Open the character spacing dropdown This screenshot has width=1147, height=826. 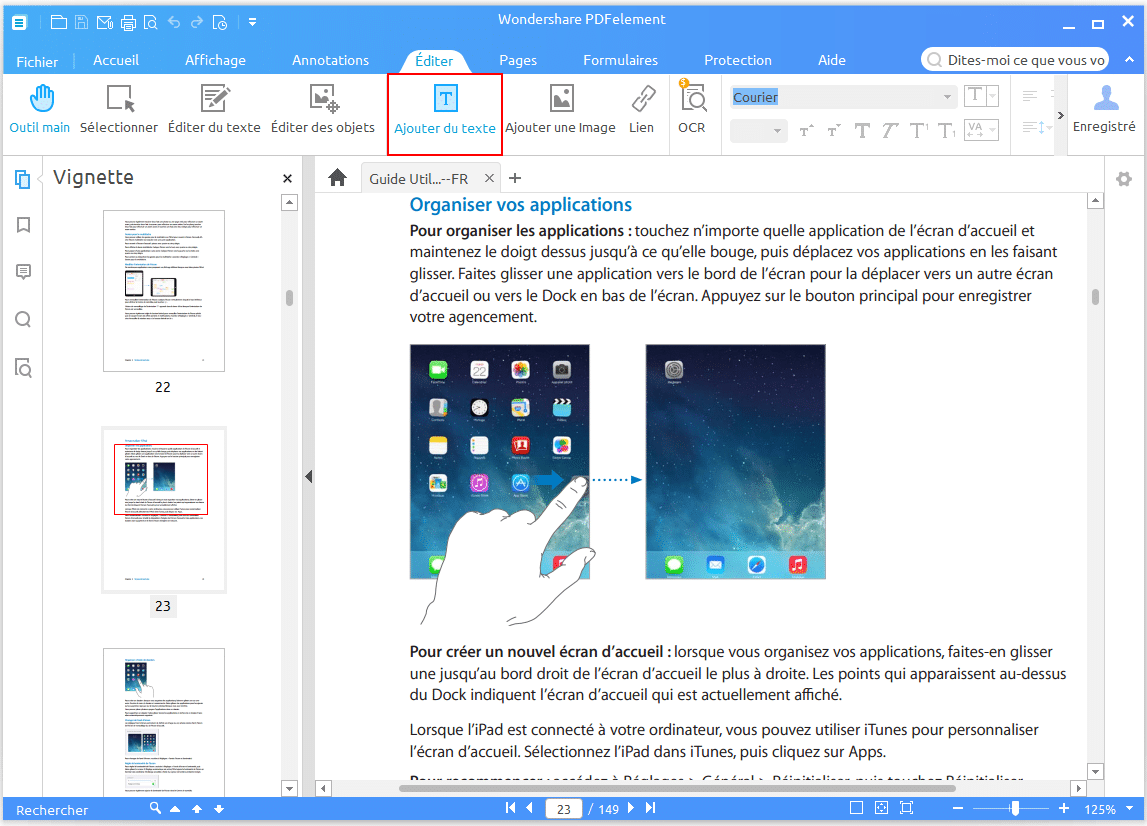tap(993, 130)
